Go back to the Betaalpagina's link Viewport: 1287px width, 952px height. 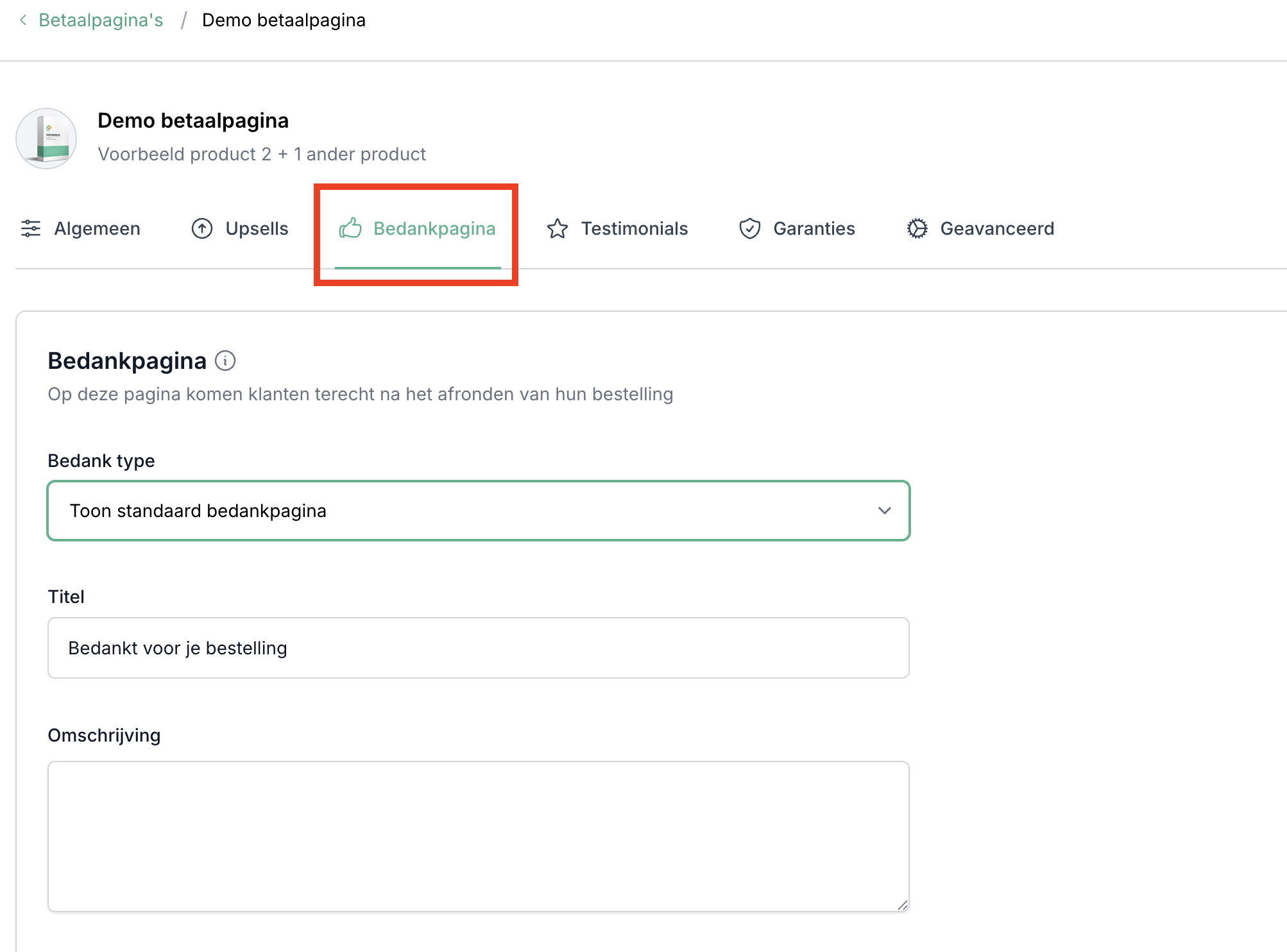(x=101, y=20)
